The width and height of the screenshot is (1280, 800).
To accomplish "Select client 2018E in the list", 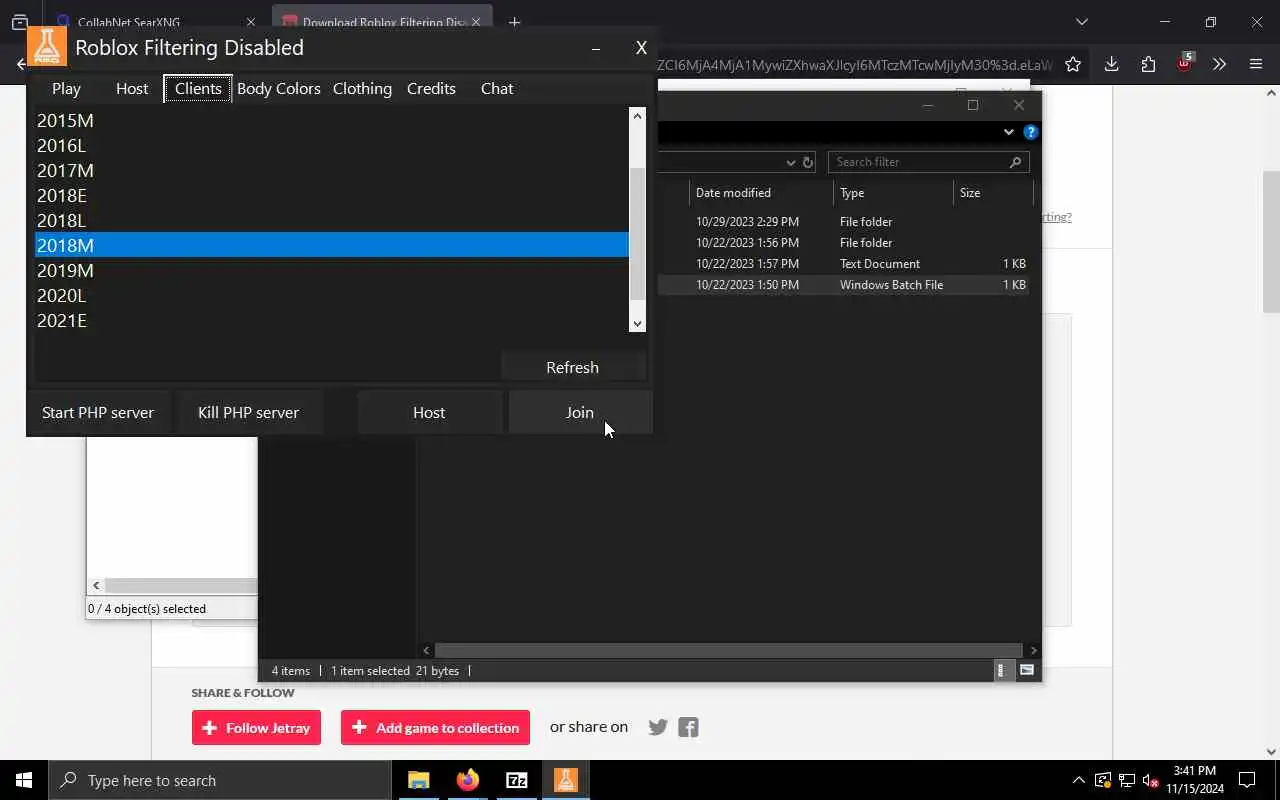I will (x=332, y=195).
